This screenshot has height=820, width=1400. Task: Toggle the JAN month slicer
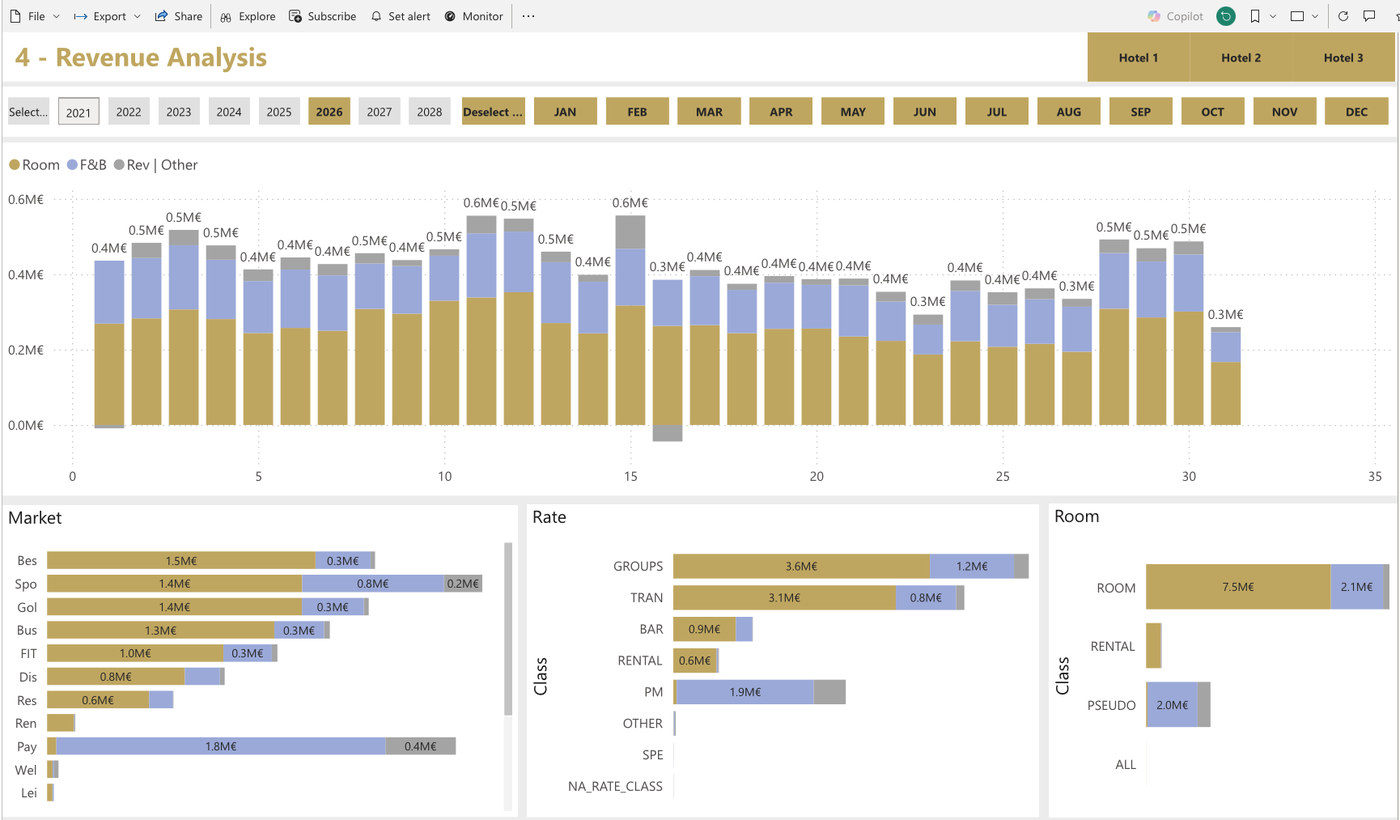565,112
